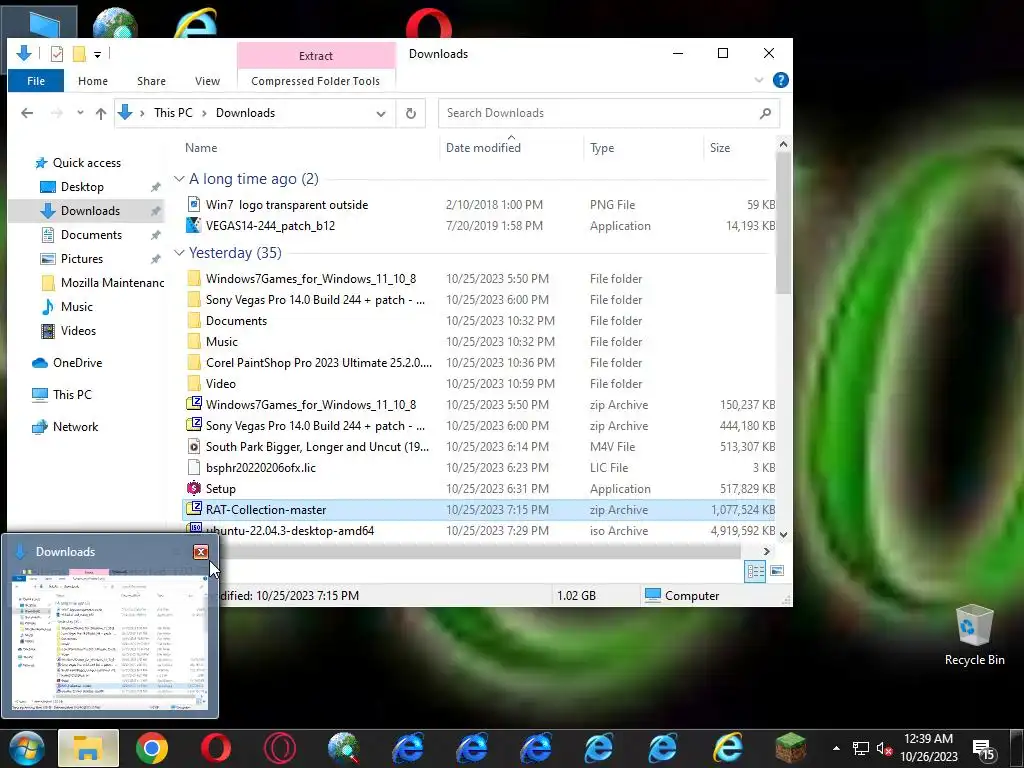Expand the ribbon with the chevron
This screenshot has height=768, width=1024.
[x=759, y=80]
